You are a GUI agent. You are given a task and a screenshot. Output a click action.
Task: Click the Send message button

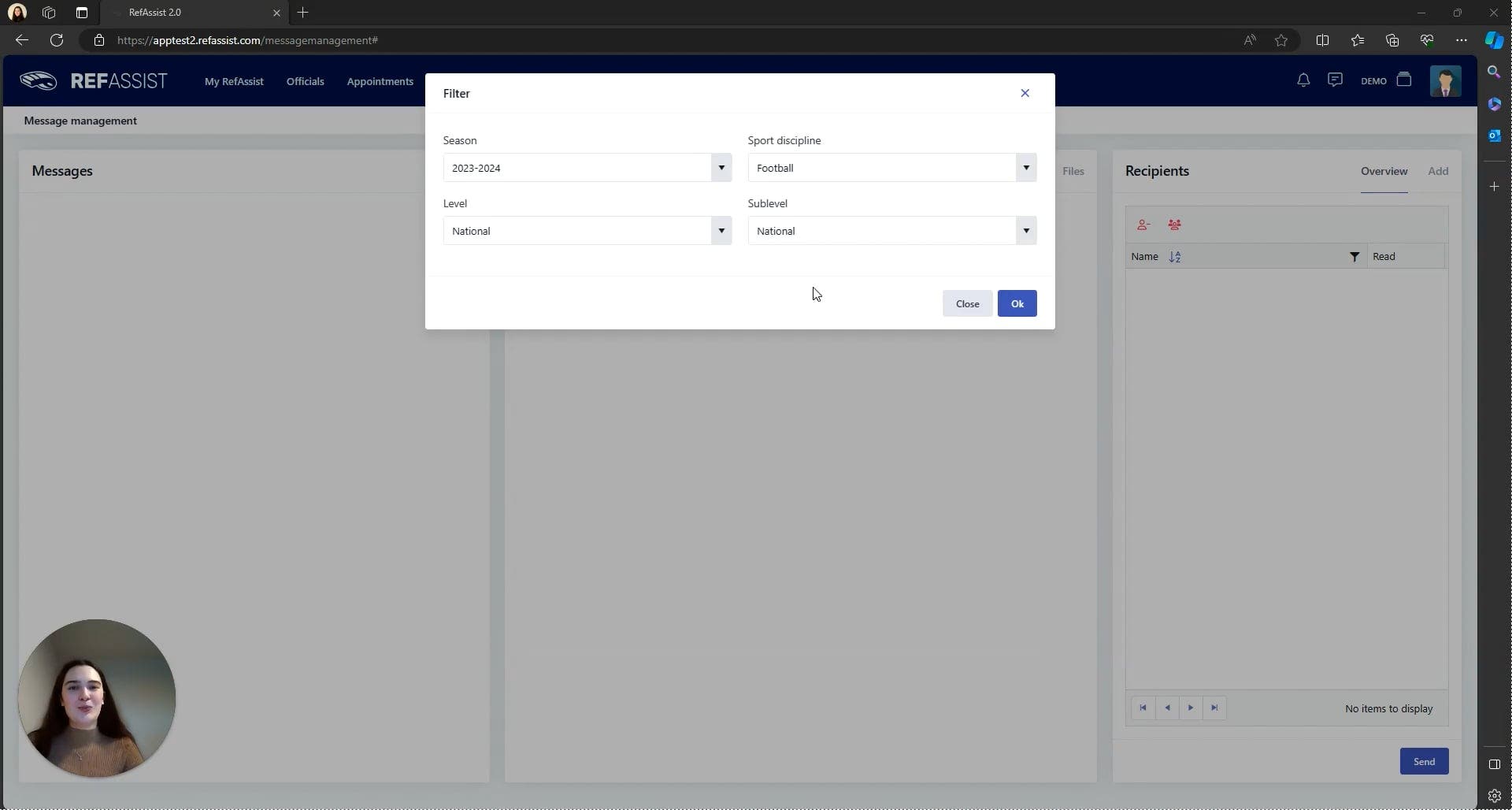1424,761
